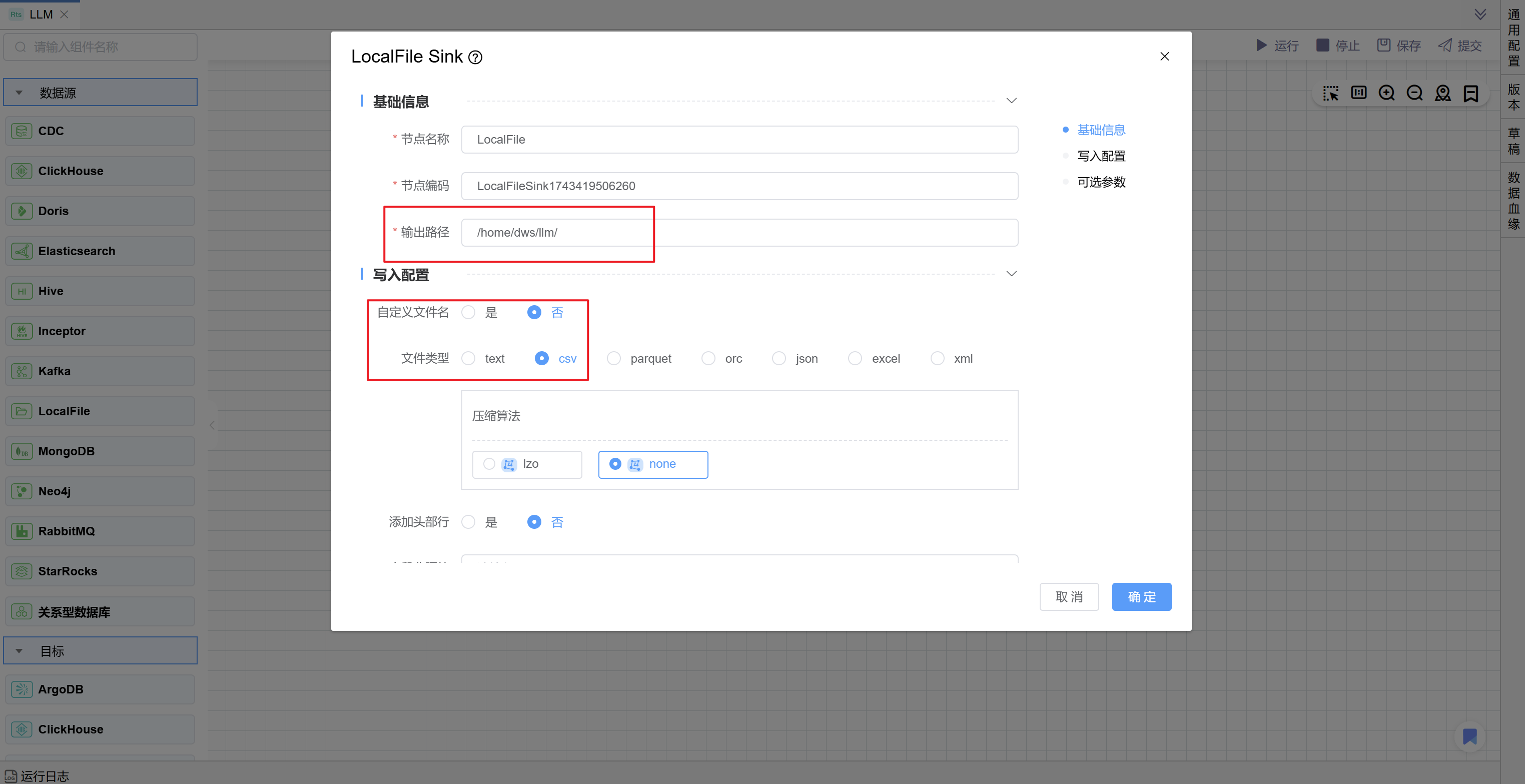Click the Kafka data source icon
The image size is (1525, 784).
(22, 371)
